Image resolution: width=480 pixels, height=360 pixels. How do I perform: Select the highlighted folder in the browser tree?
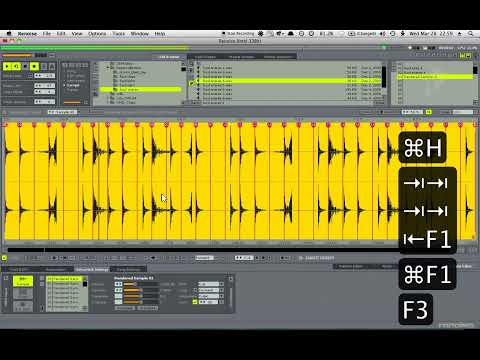[x=140, y=90]
